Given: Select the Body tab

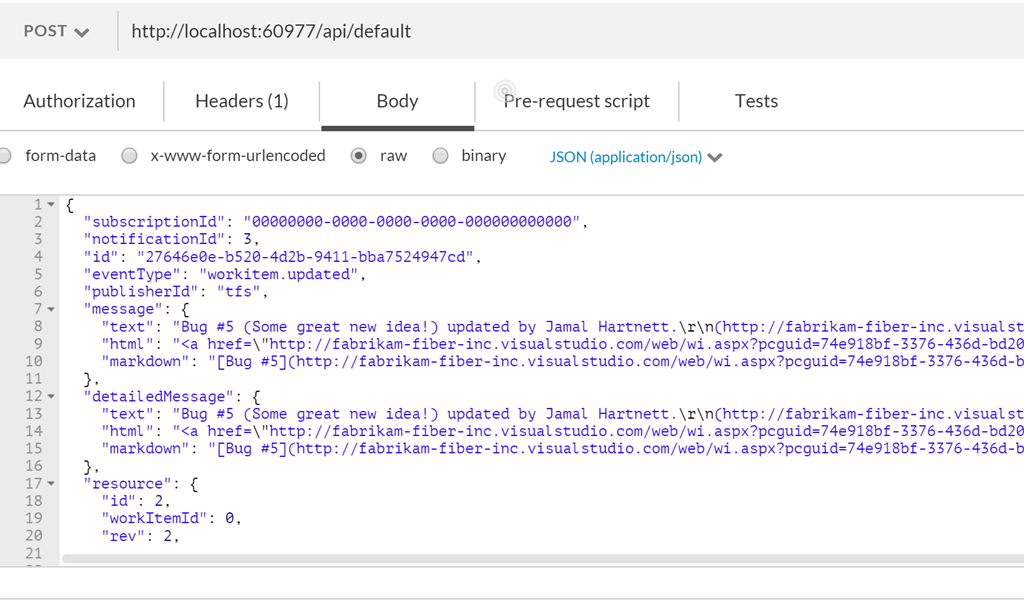Looking at the screenshot, I should pyautogui.click(x=397, y=101).
